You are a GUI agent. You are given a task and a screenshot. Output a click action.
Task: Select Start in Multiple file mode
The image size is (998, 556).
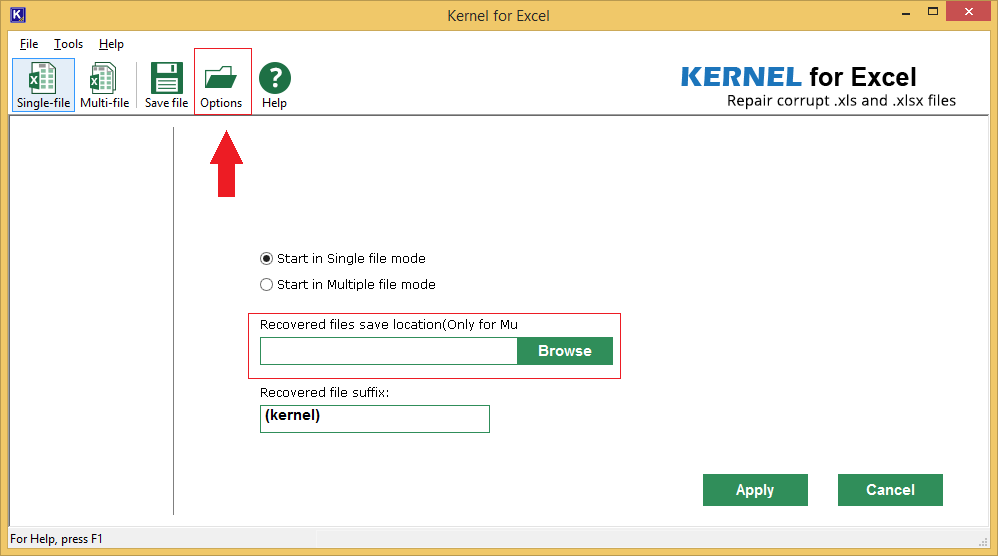coord(348,284)
